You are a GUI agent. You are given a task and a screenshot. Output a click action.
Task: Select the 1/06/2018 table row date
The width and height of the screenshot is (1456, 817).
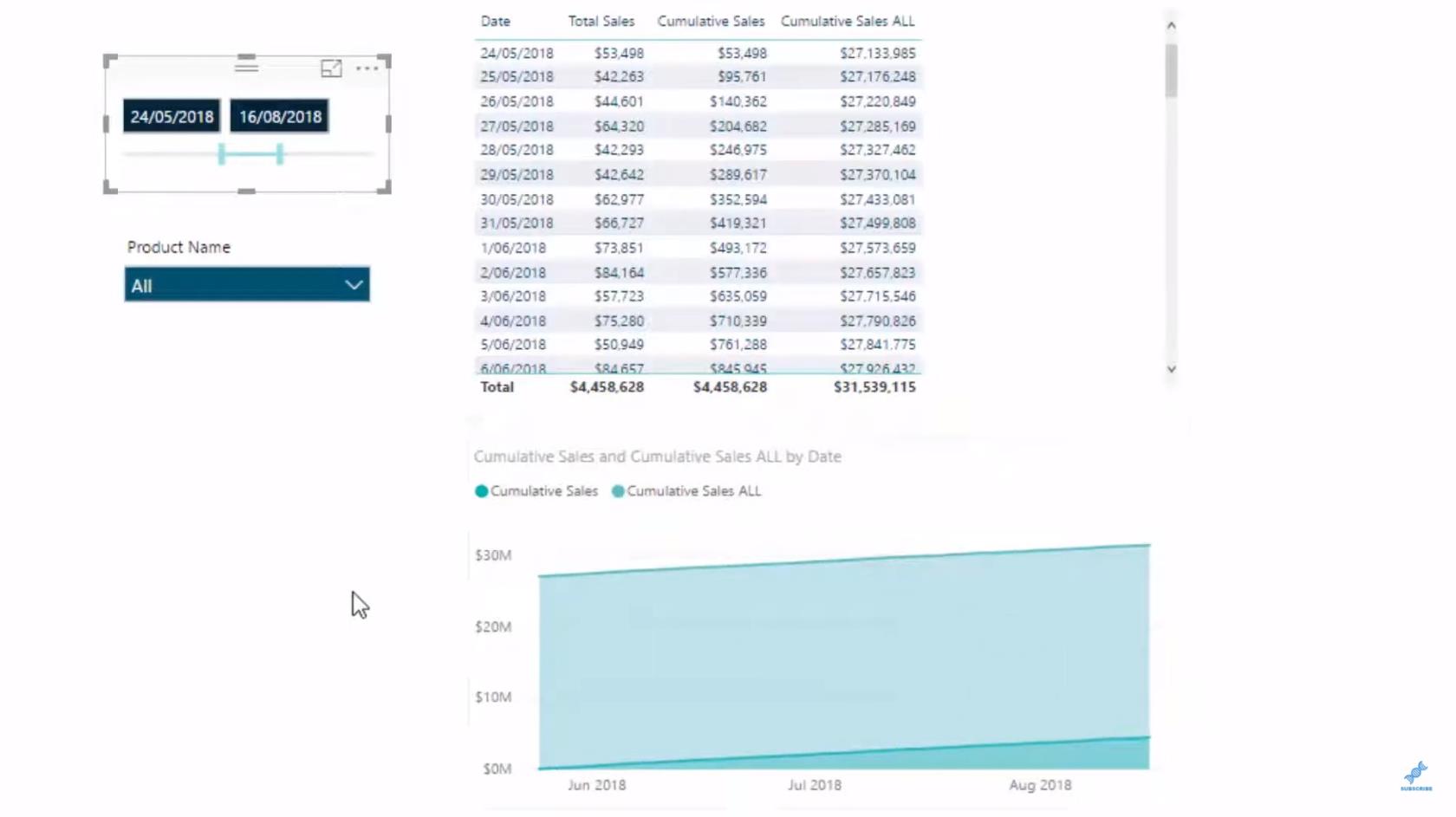tap(513, 248)
